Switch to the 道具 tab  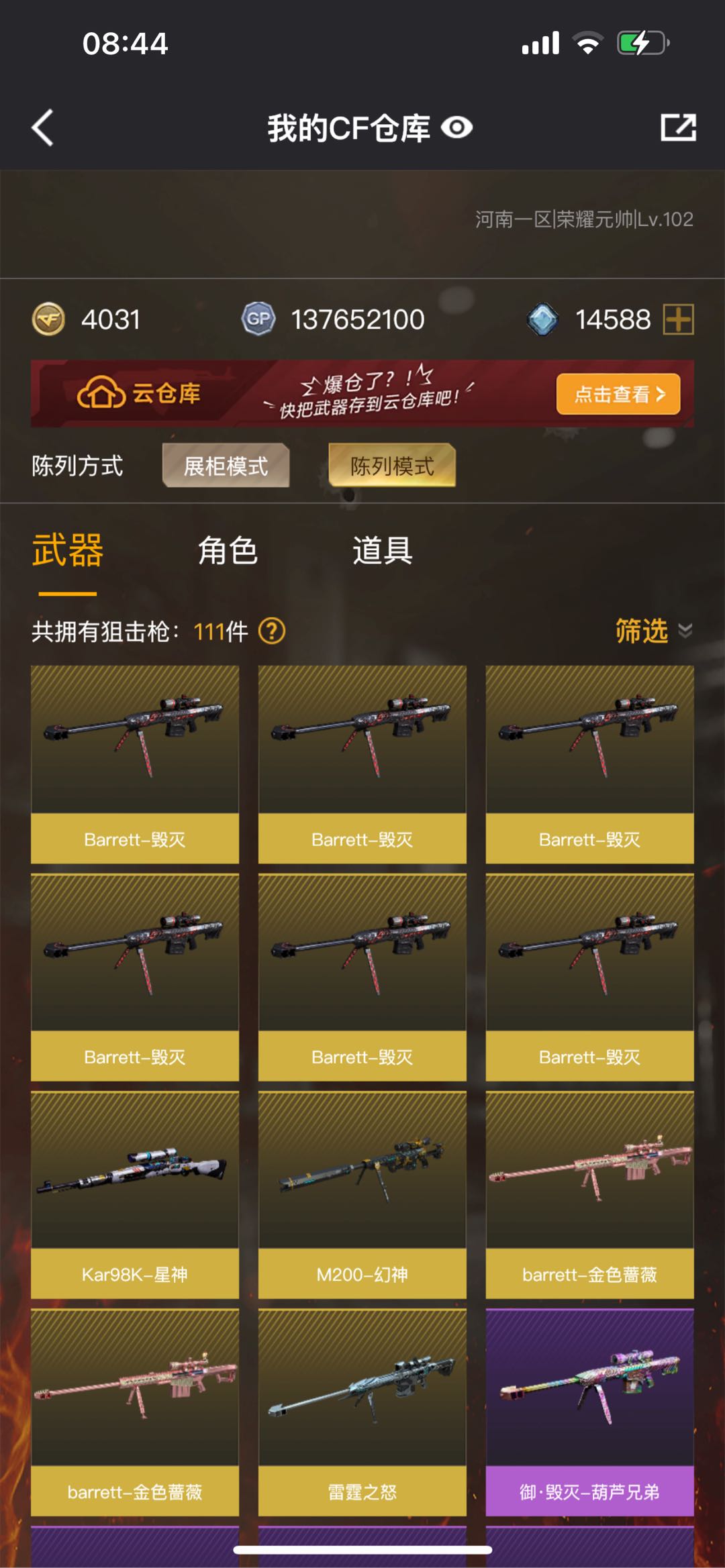click(x=383, y=551)
